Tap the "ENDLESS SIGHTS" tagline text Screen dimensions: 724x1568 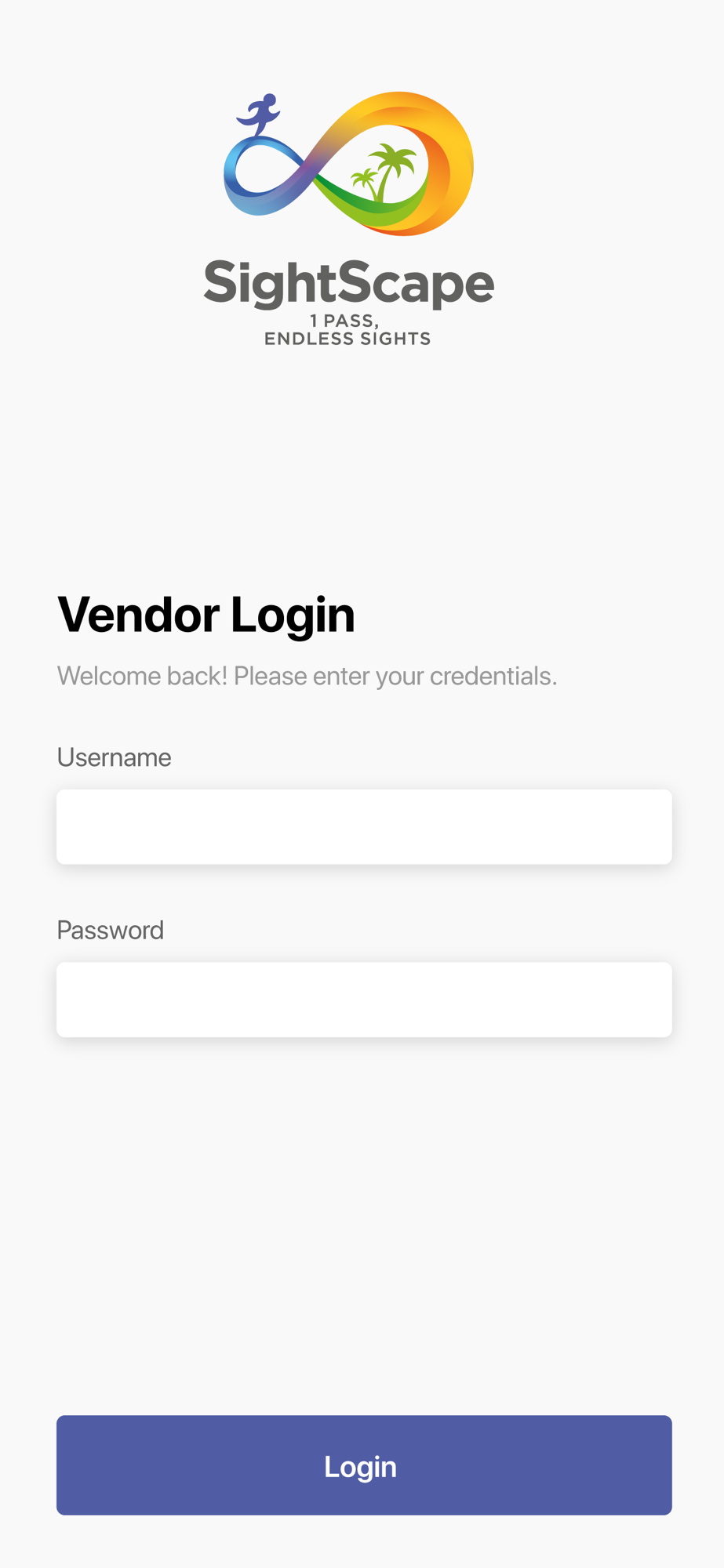(x=347, y=339)
